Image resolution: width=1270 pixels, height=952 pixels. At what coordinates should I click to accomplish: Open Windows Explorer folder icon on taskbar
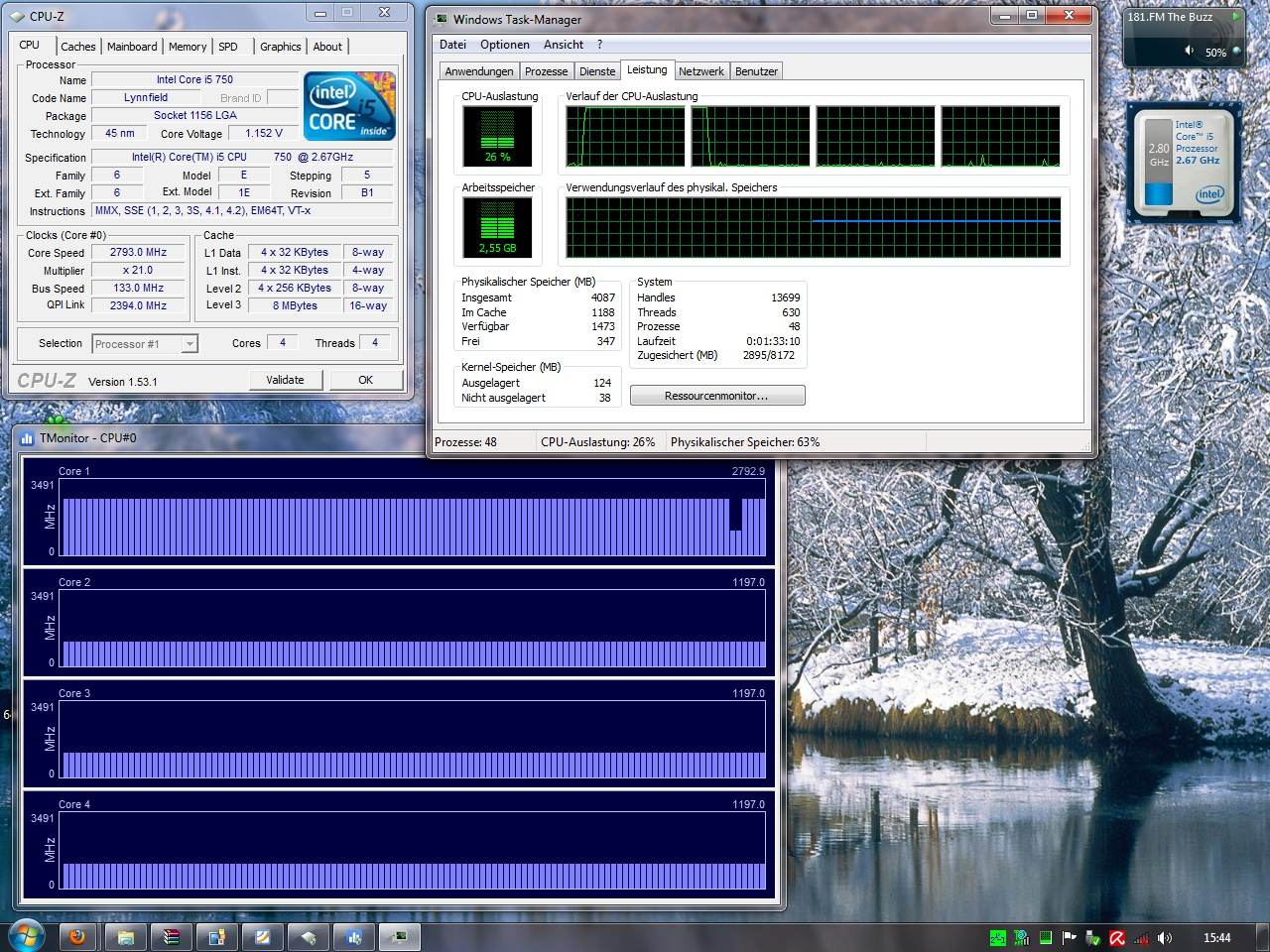click(x=125, y=936)
